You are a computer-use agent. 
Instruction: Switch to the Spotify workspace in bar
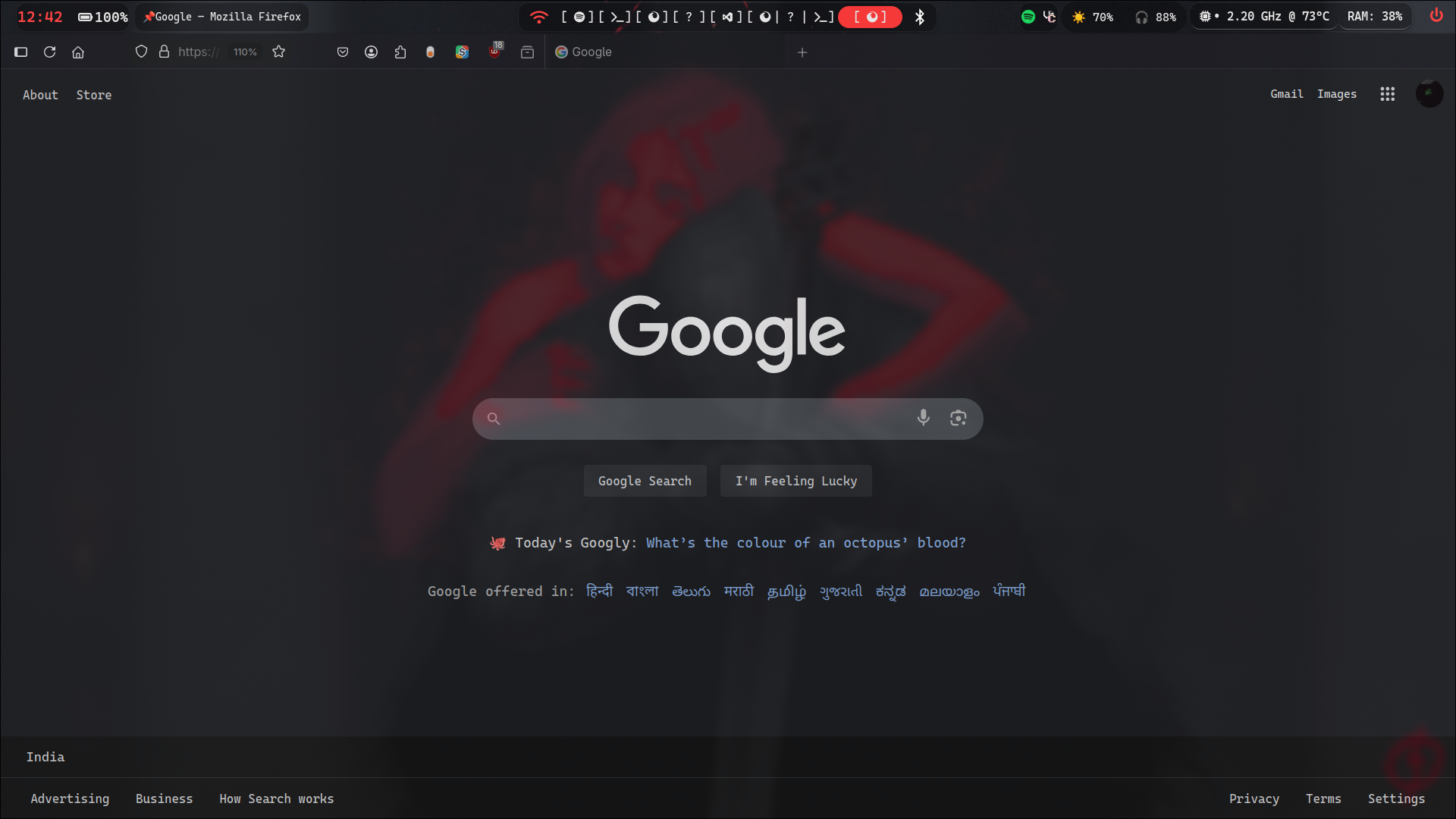[579, 17]
